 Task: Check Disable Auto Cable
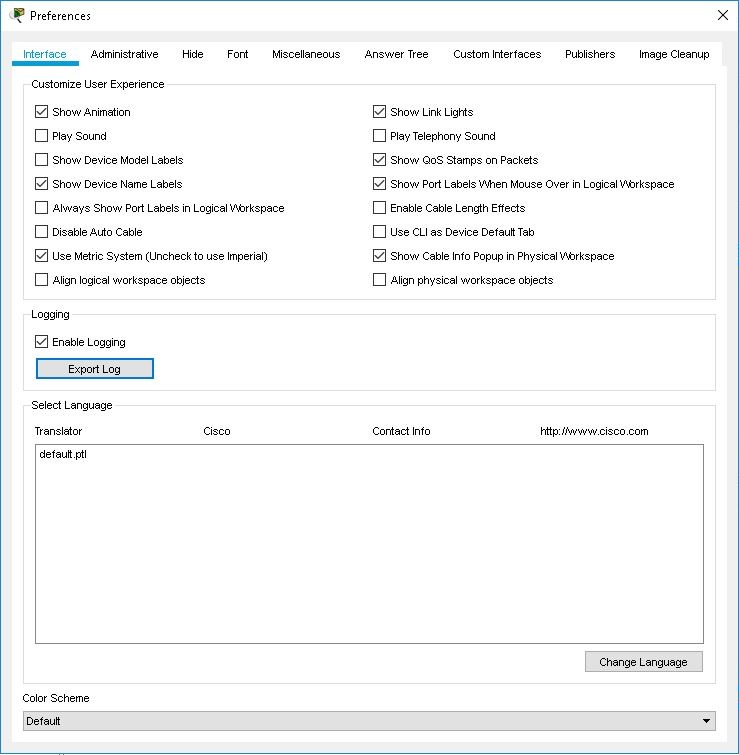tap(41, 232)
